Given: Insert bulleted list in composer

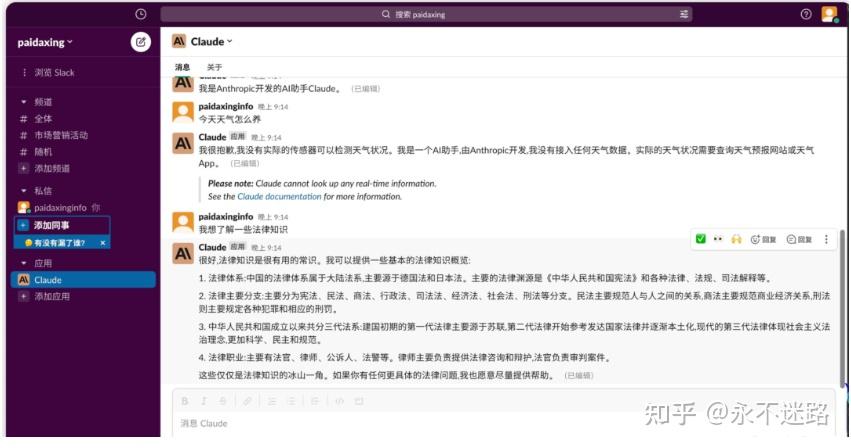Looking at the screenshot, I should 291,401.
